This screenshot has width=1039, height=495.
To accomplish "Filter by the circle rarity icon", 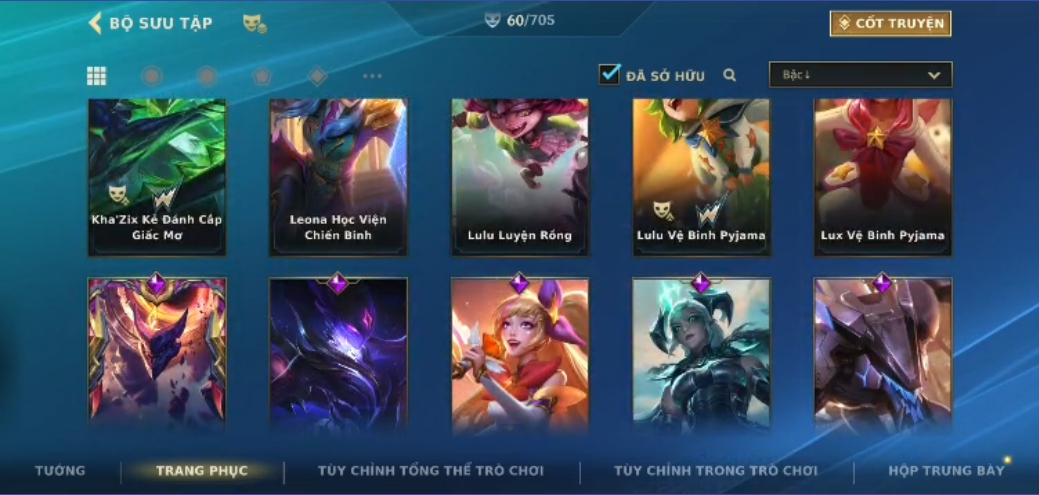I will 152,76.
